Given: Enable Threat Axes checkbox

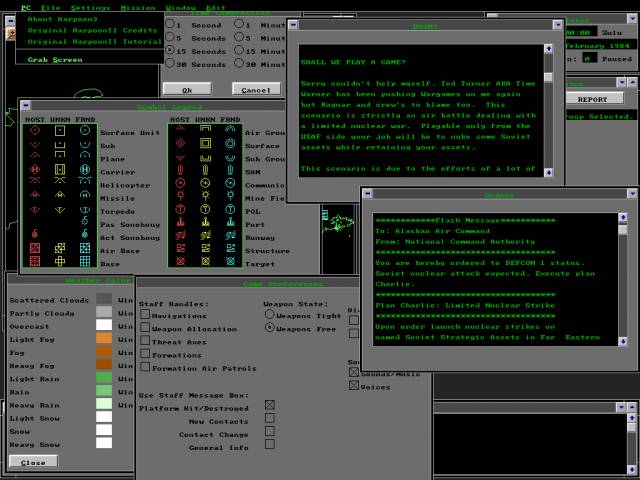Looking at the screenshot, I should pos(145,341).
